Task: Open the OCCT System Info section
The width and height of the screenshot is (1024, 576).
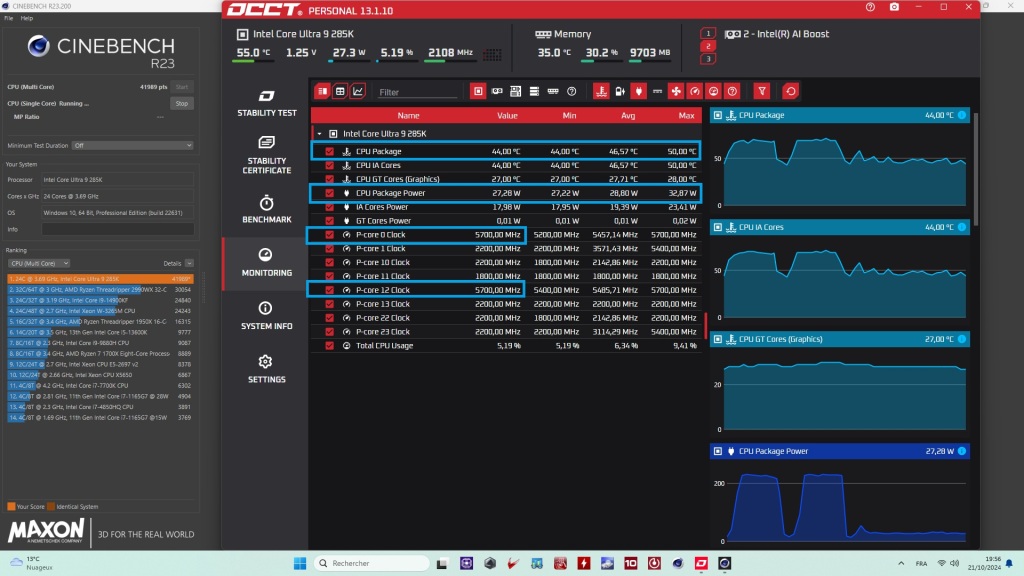Action: pos(266,315)
